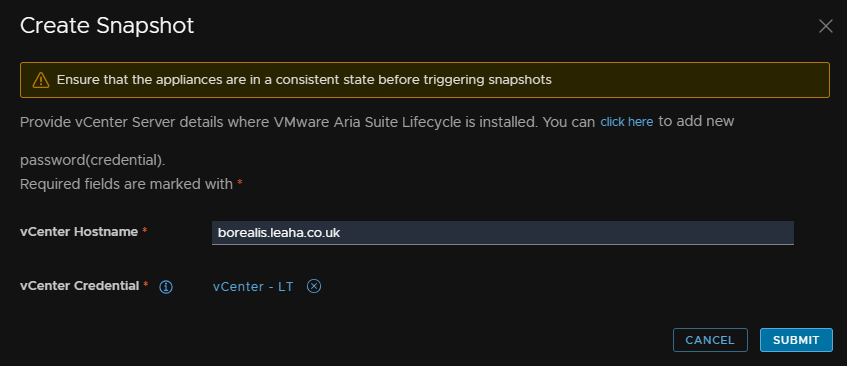This screenshot has height=366, width=847.
Task: Click the vCenter Hostname label
Action: (x=79, y=232)
